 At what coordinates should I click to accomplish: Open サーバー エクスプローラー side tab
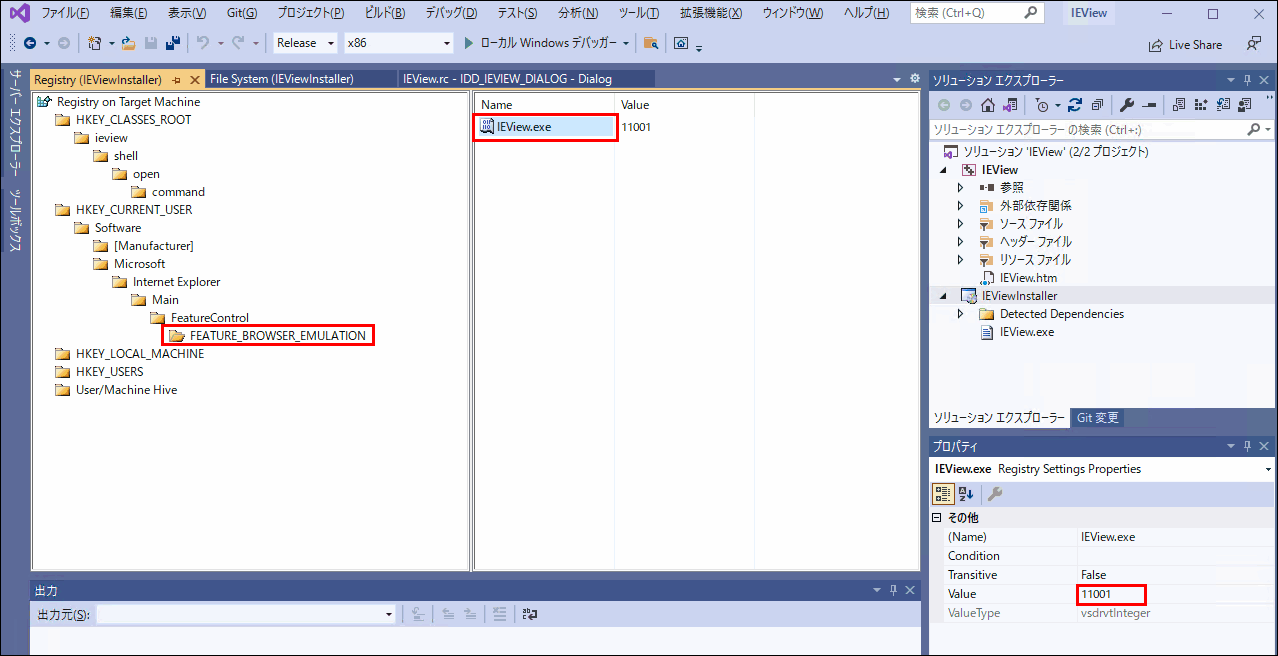16,121
